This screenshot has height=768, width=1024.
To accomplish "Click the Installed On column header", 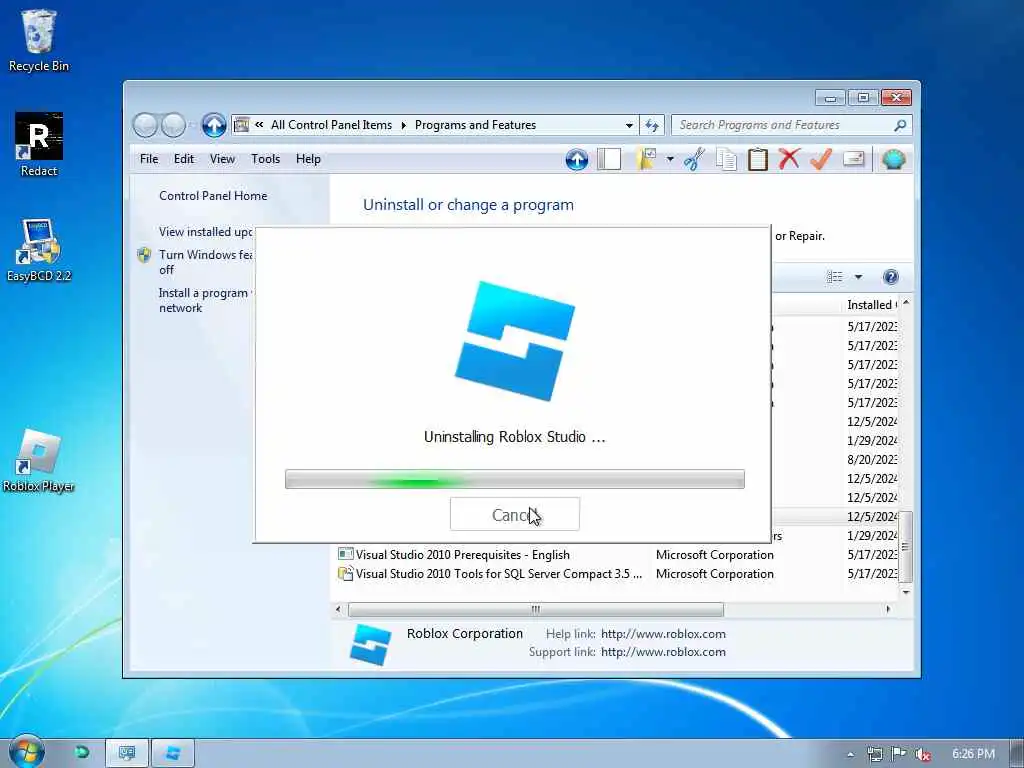I will 872,305.
